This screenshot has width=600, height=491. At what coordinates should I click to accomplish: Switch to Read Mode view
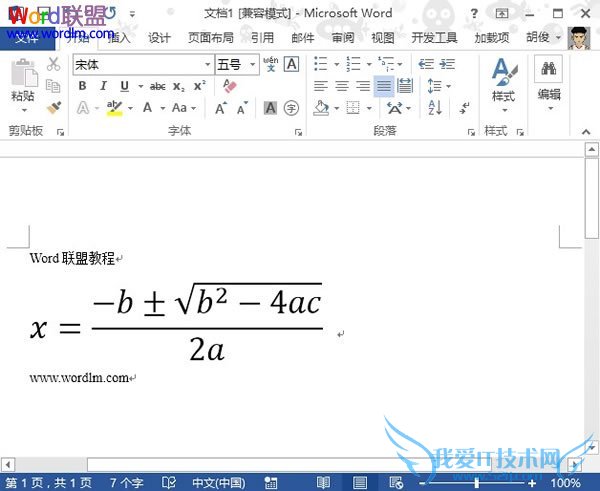(323, 483)
